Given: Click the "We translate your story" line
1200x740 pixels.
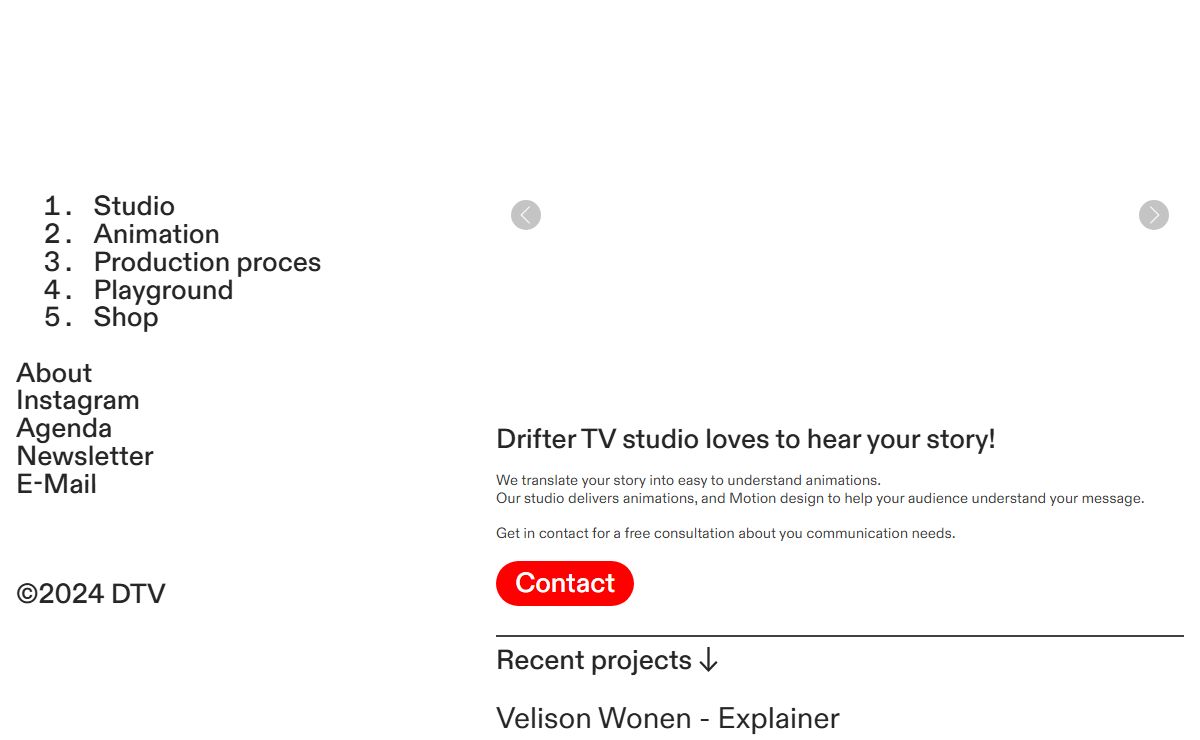Looking at the screenshot, I should (688, 480).
